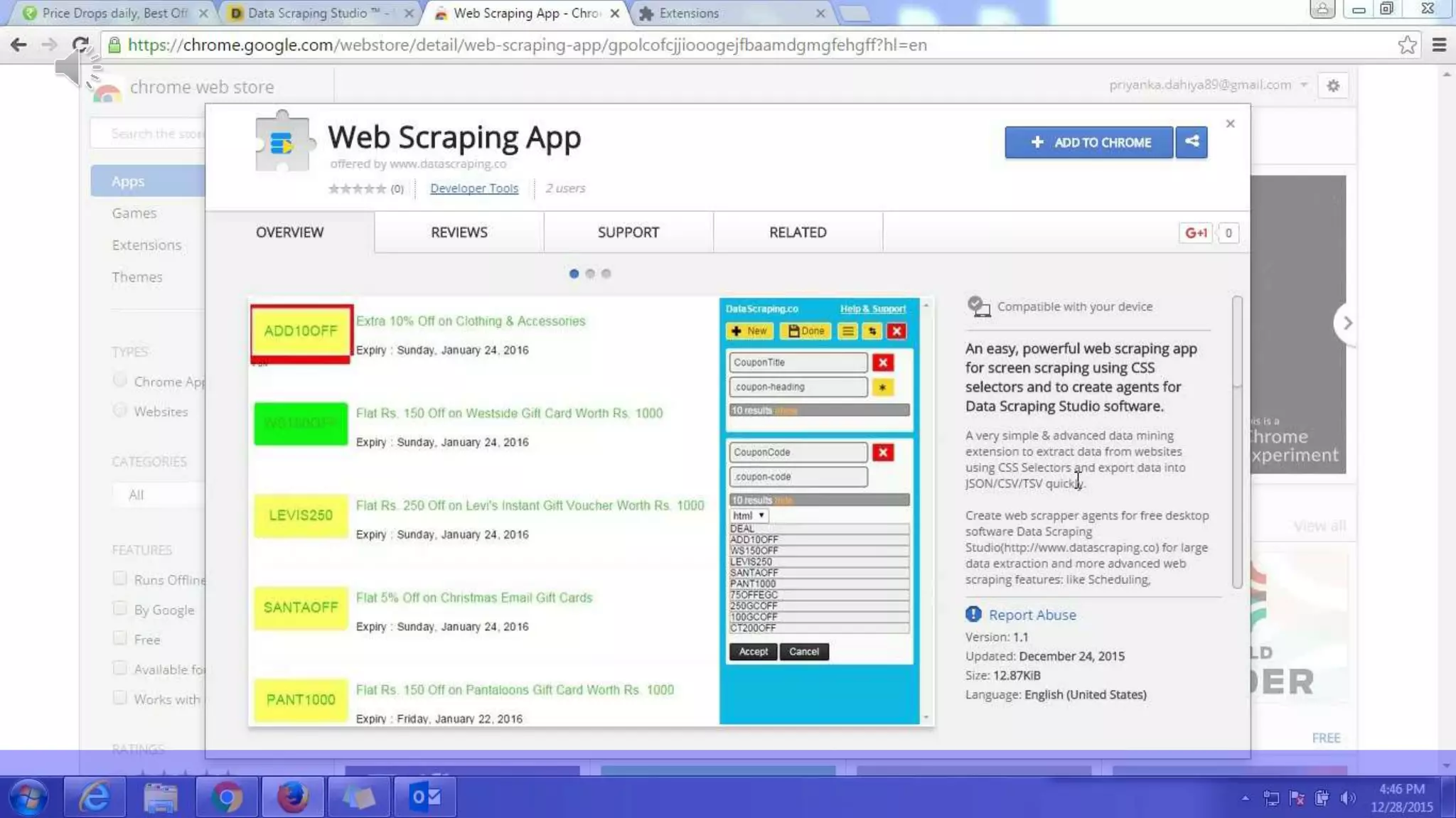
Task: Click the settings gear in web store
Action: tap(1333, 85)
